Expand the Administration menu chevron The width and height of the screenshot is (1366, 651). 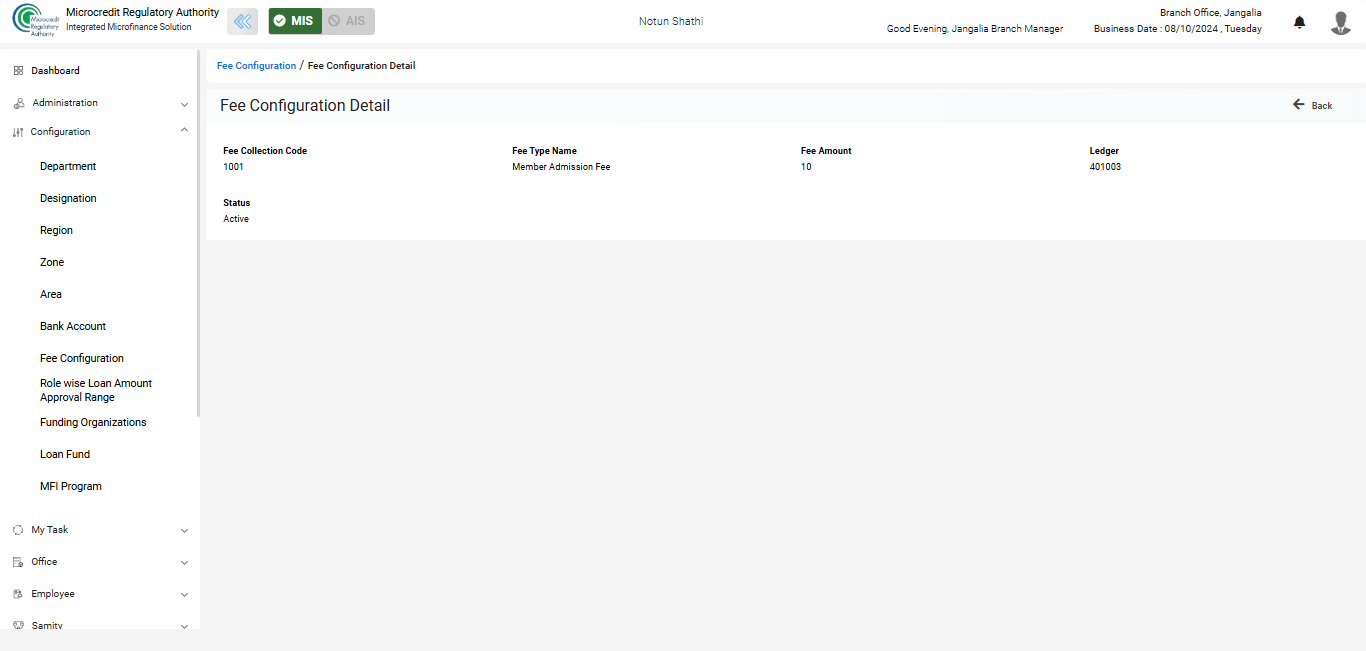(184, 104)
